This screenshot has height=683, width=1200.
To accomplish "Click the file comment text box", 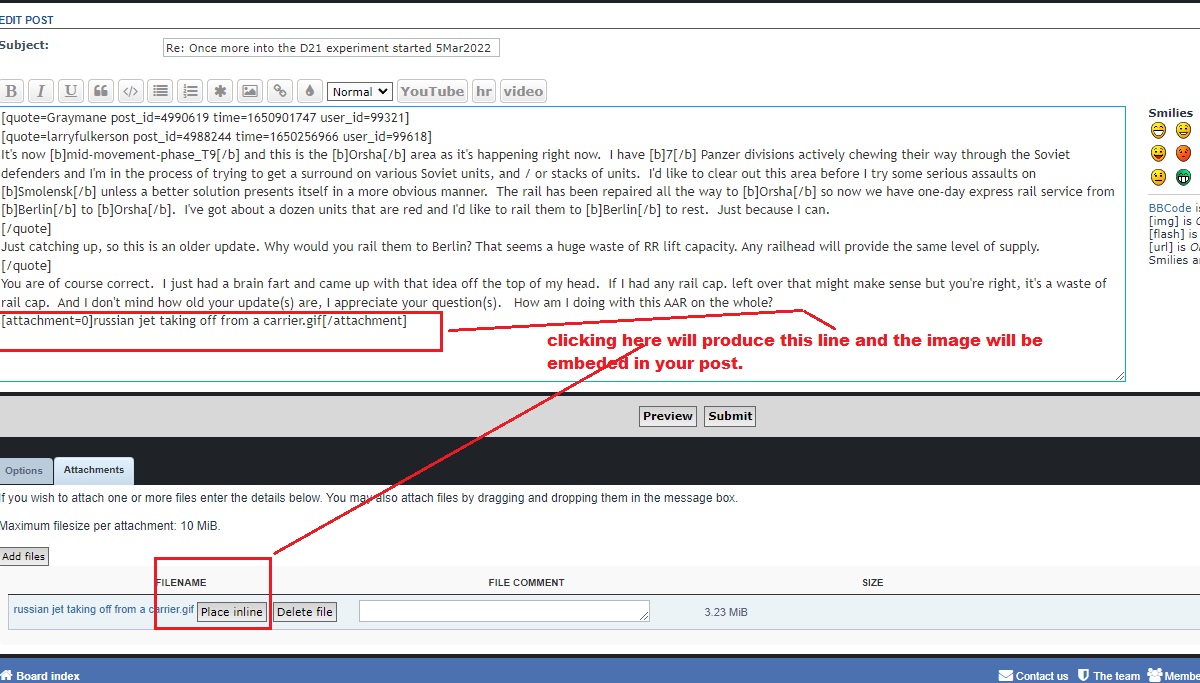I will pyautogui.click(x=504, y=611).
